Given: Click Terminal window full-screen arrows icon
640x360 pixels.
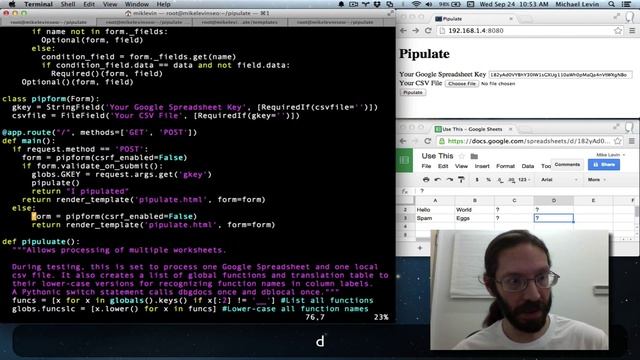Looking at the screenshot, I should (390, 13).
